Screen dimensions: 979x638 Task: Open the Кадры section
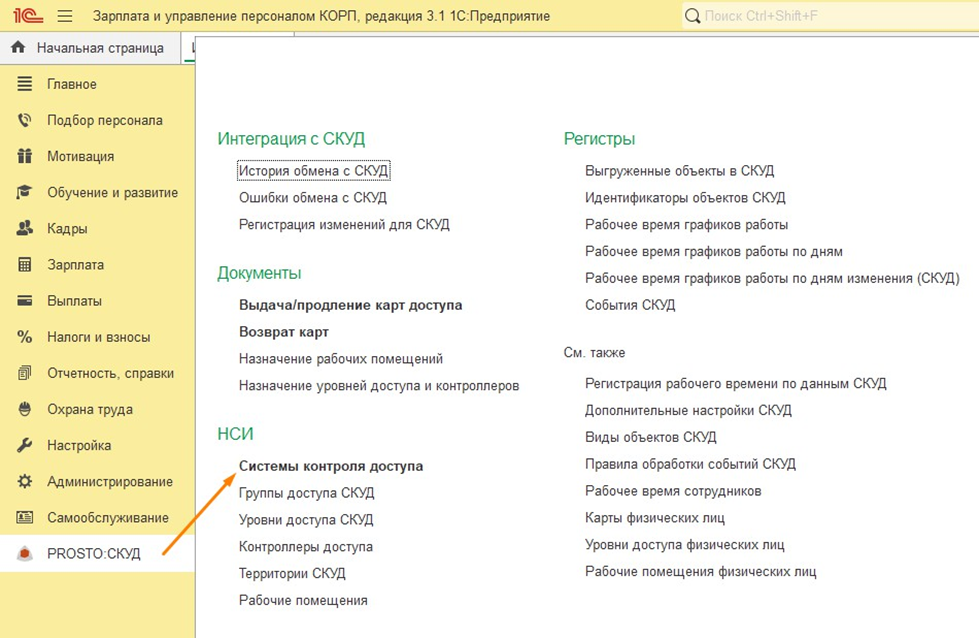coord(97,228)
